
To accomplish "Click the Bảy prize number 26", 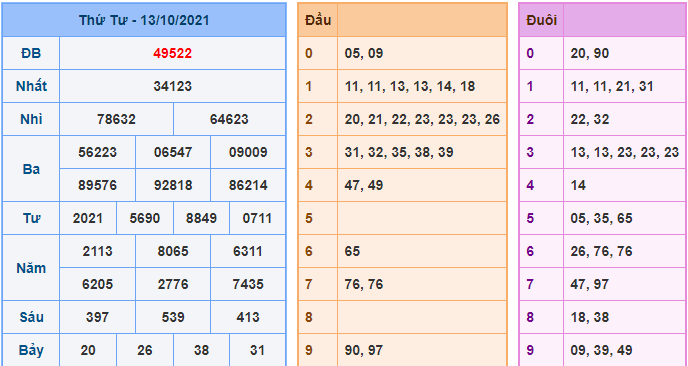I will [145, 350].
